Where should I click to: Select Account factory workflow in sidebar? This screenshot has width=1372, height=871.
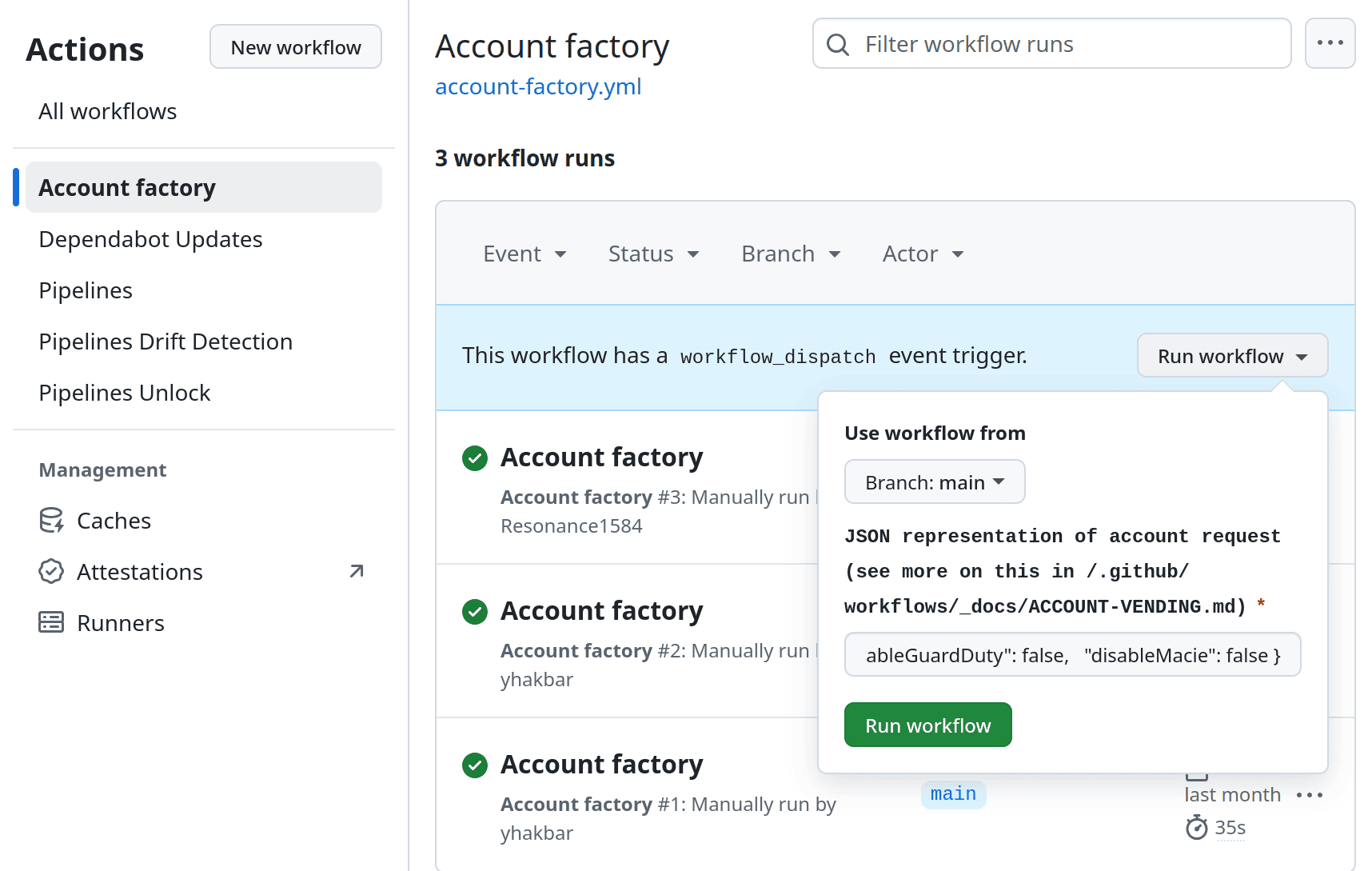coord(204,188)
